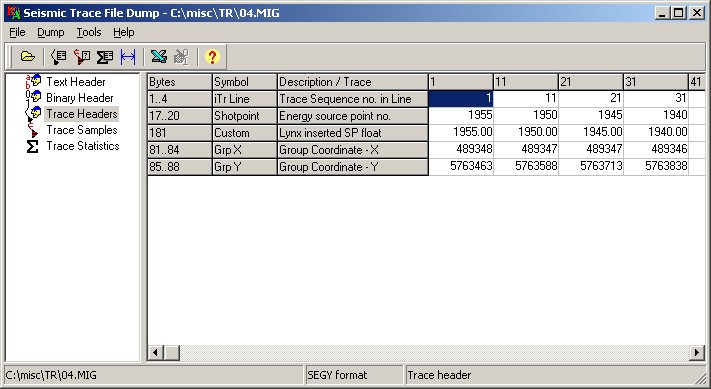Viewport: 711px width, 389px height.
Task: Click 'SEGY format' in the status bar
Action: 337,375
